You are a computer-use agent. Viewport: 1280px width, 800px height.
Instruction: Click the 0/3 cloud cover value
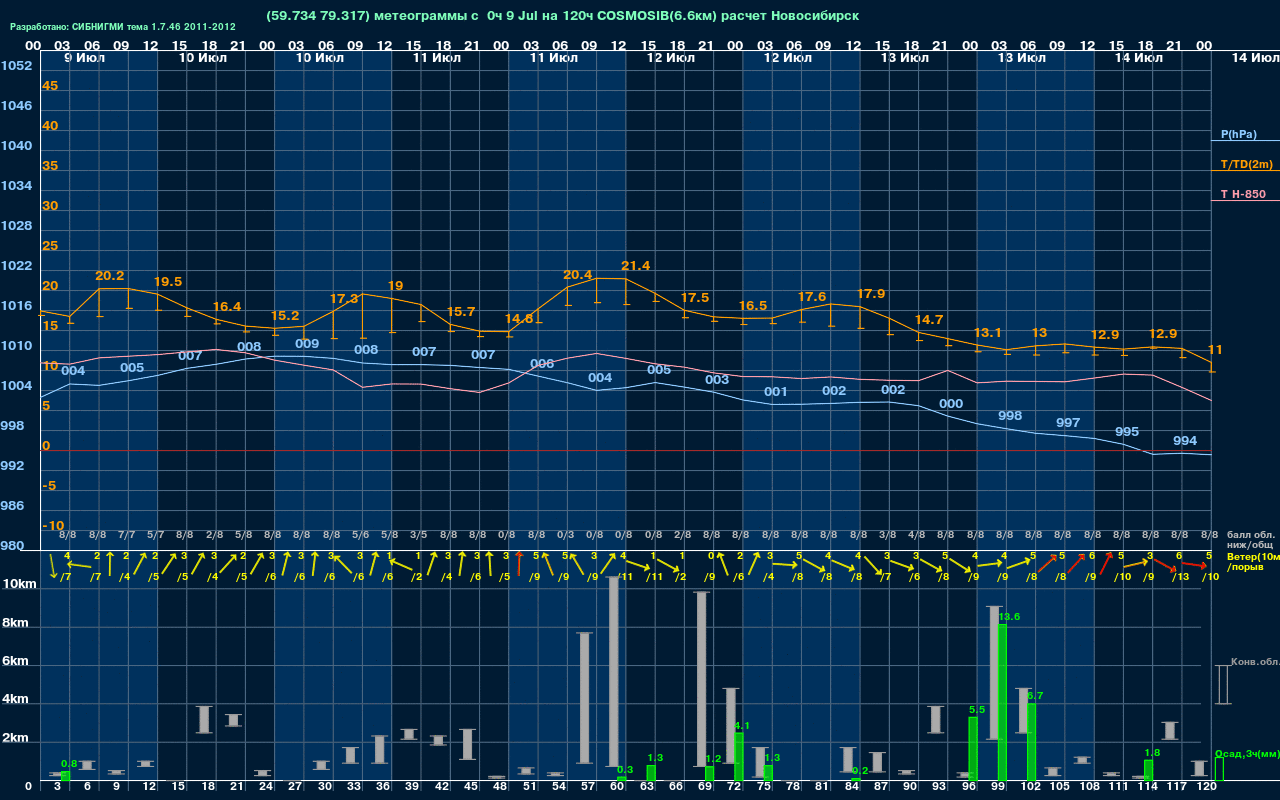tap(565, 535)
